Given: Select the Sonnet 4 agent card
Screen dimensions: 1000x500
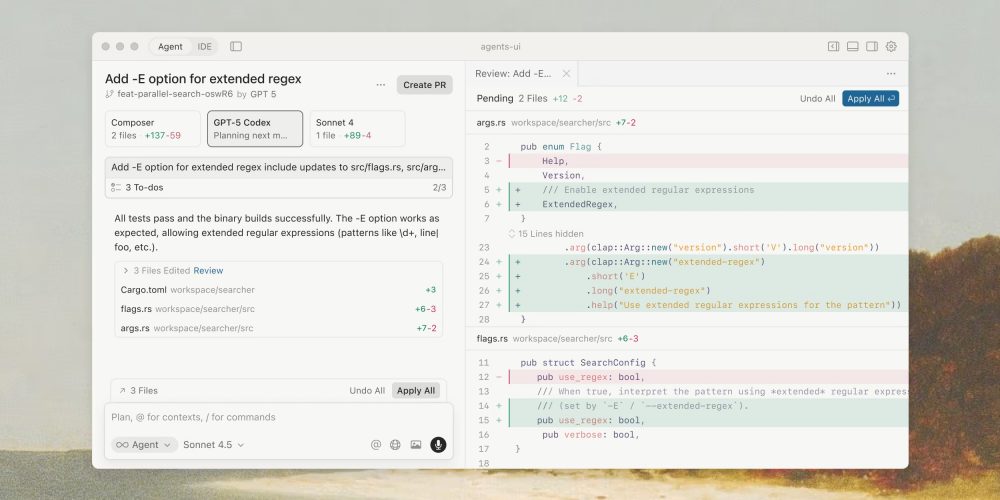Looking at the screenshot, I should [357, 129].
